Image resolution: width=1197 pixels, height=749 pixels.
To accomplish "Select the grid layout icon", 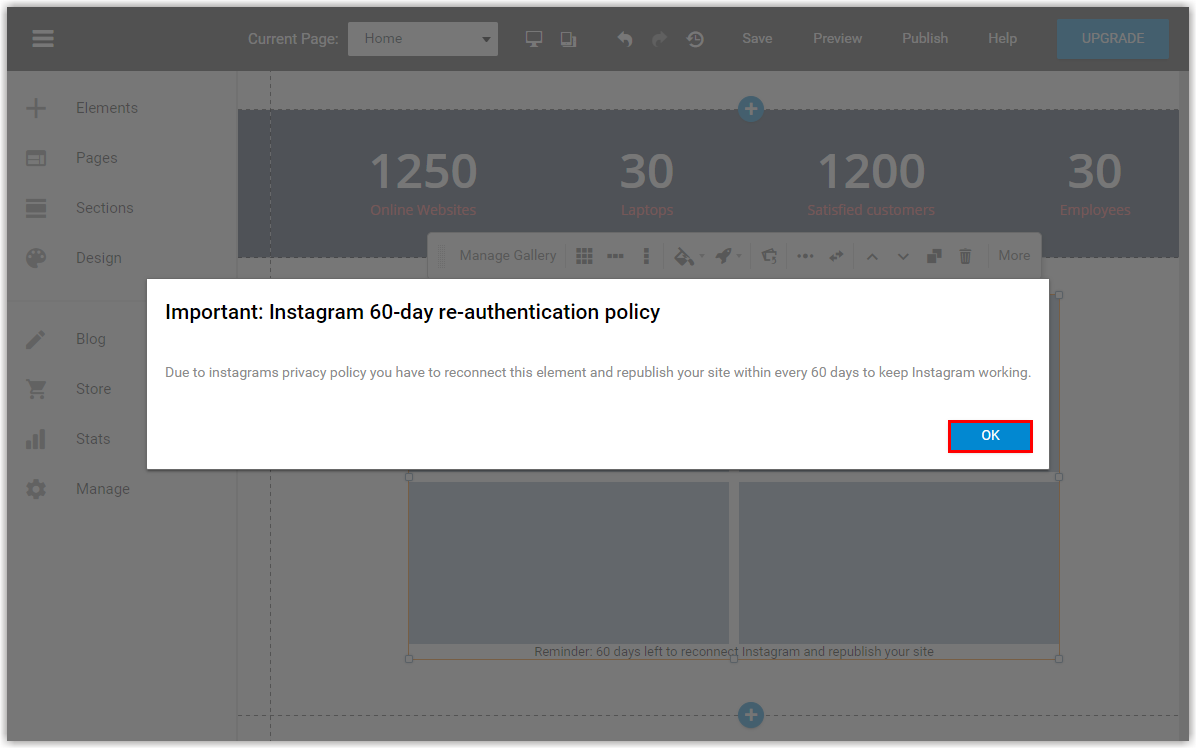I will 584,256.
